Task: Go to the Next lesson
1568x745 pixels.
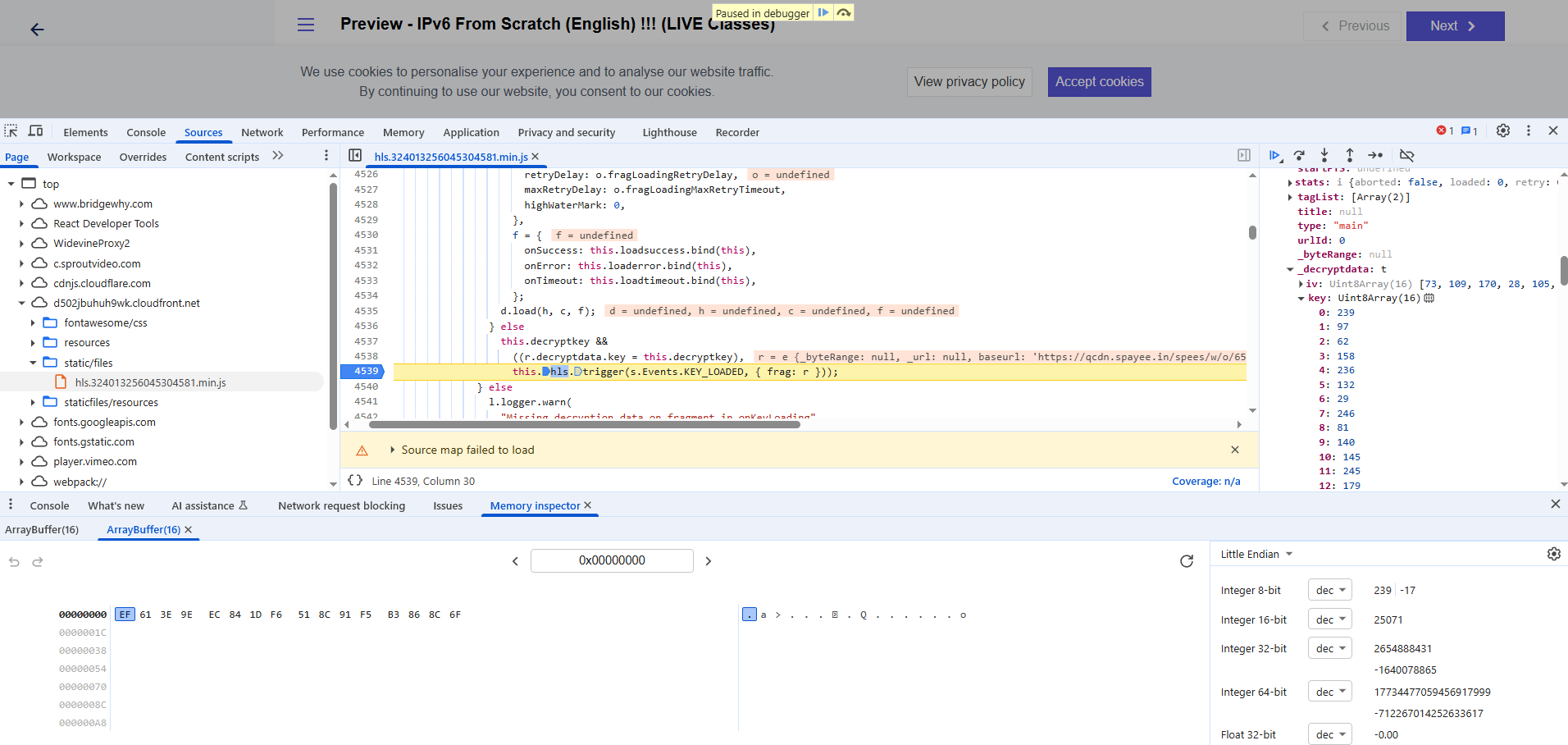Action: pos(1456,26)
